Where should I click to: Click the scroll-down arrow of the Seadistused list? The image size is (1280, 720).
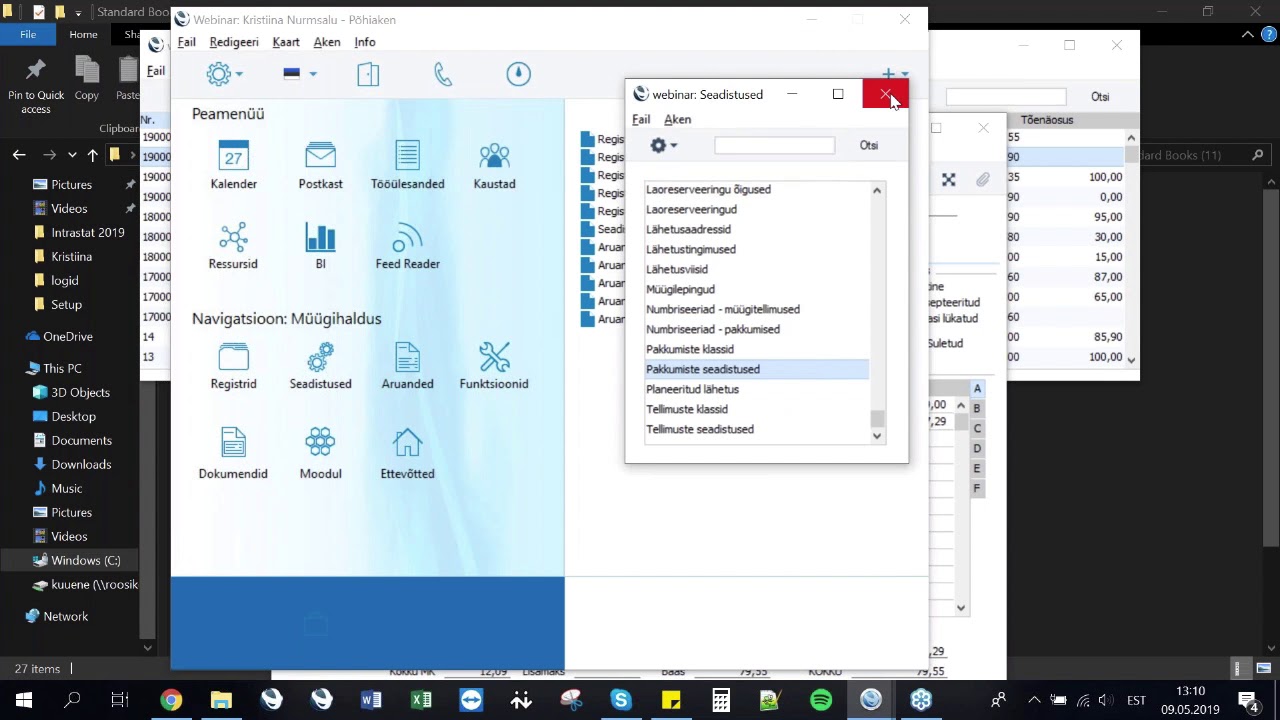coord(877,436)
